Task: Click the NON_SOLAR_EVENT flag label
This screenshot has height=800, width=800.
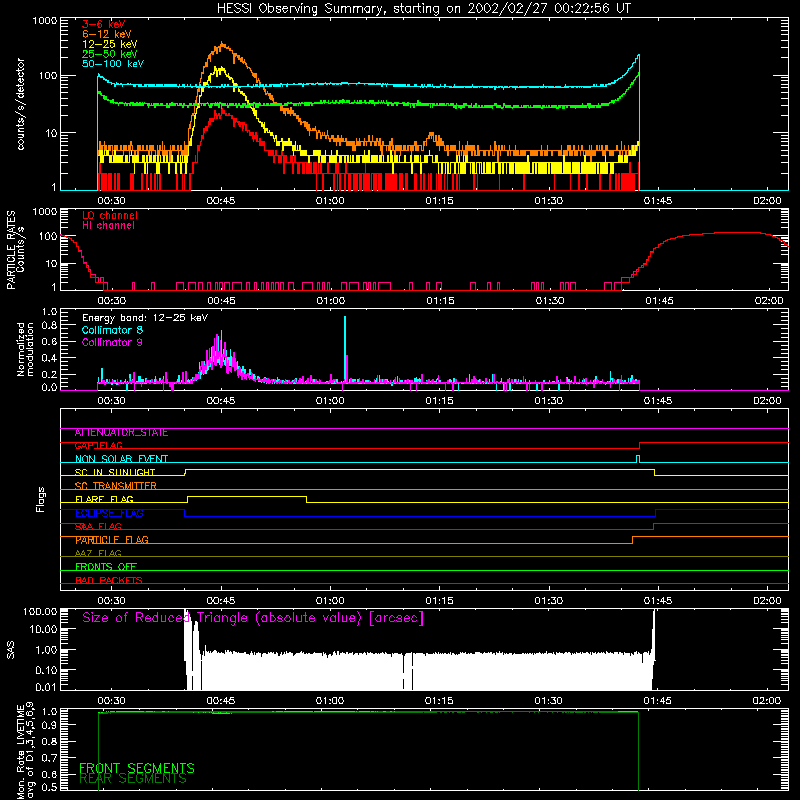Action: pos(121,459)
